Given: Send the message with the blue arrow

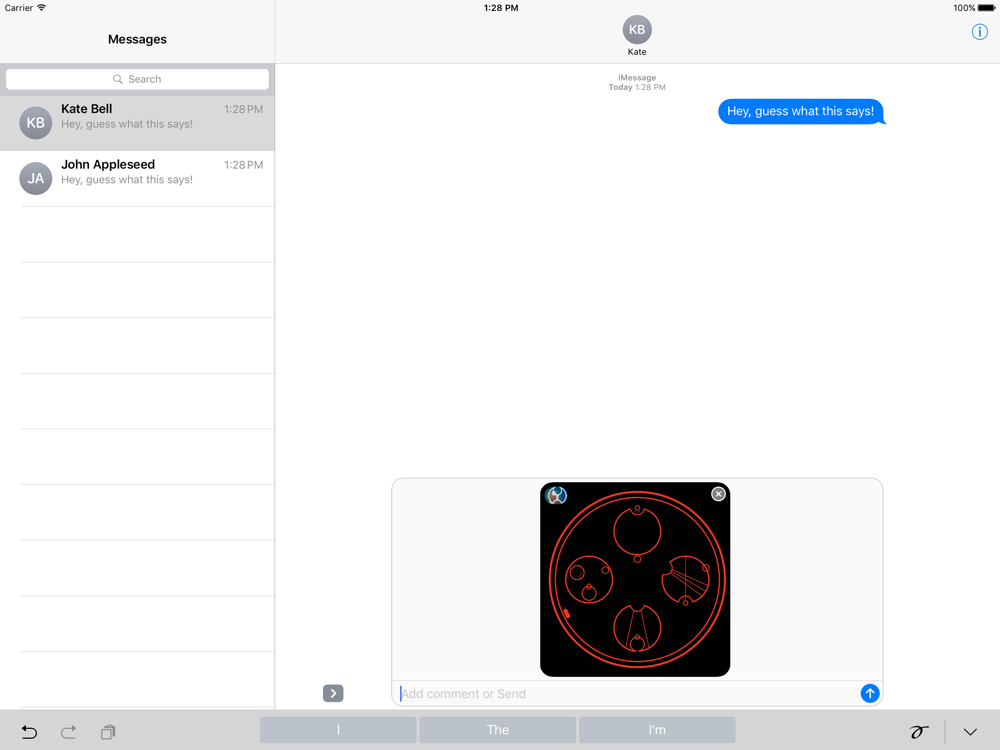Looking at the screenshot, I should click(x=869, y=693).
